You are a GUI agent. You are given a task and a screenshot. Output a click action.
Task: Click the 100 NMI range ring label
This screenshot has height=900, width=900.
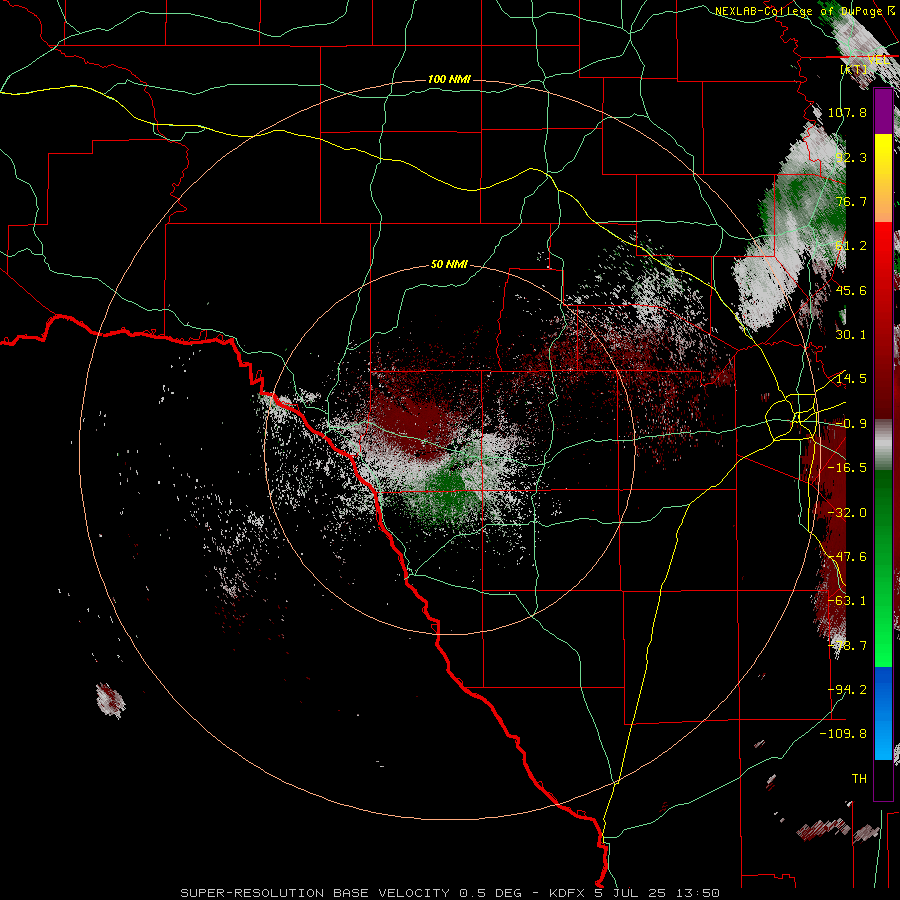point(449,79)
